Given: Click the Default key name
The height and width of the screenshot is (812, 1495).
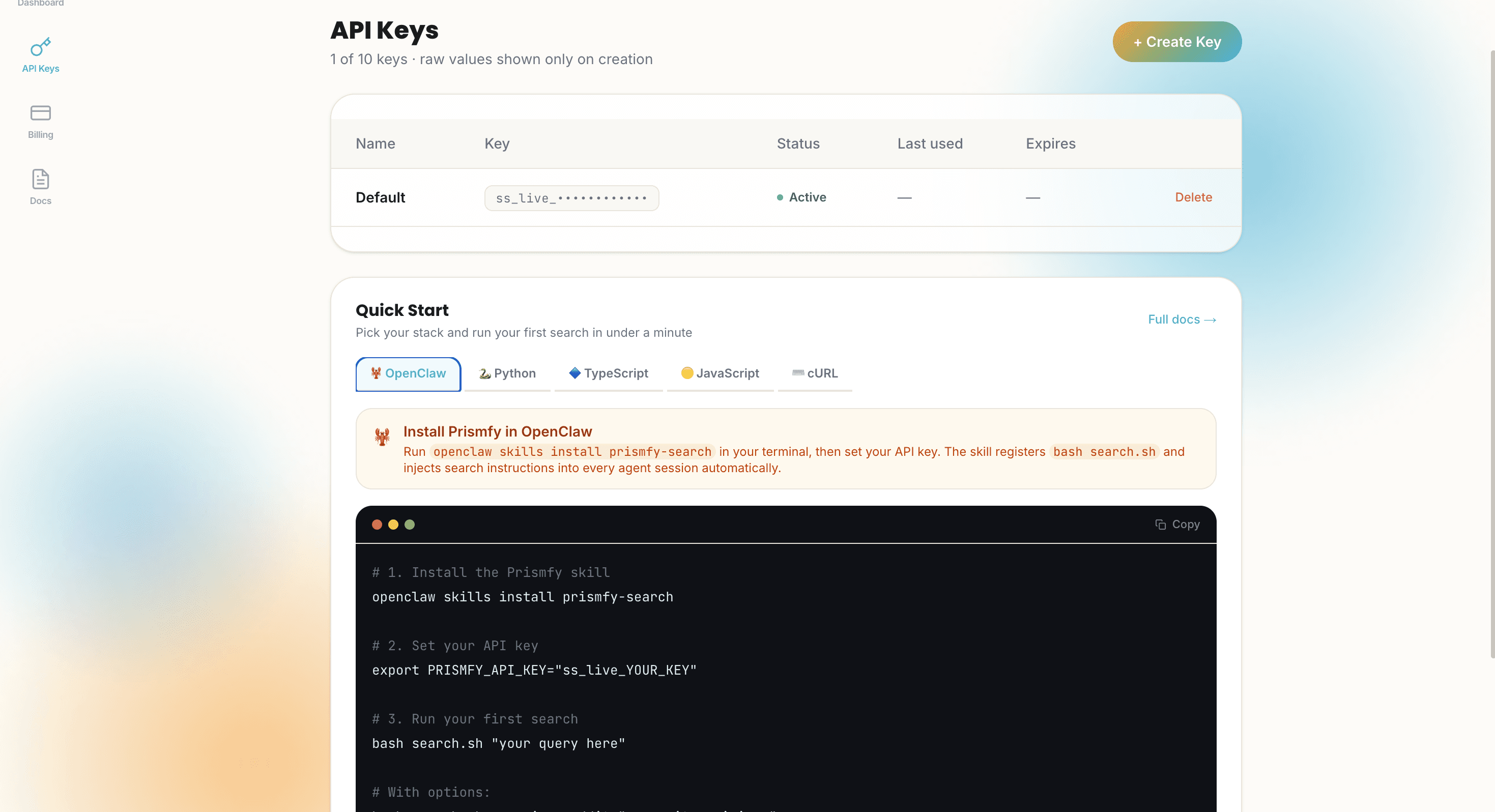Looking at the screenshot, I should pyautogui.click(x=380, y=198).
